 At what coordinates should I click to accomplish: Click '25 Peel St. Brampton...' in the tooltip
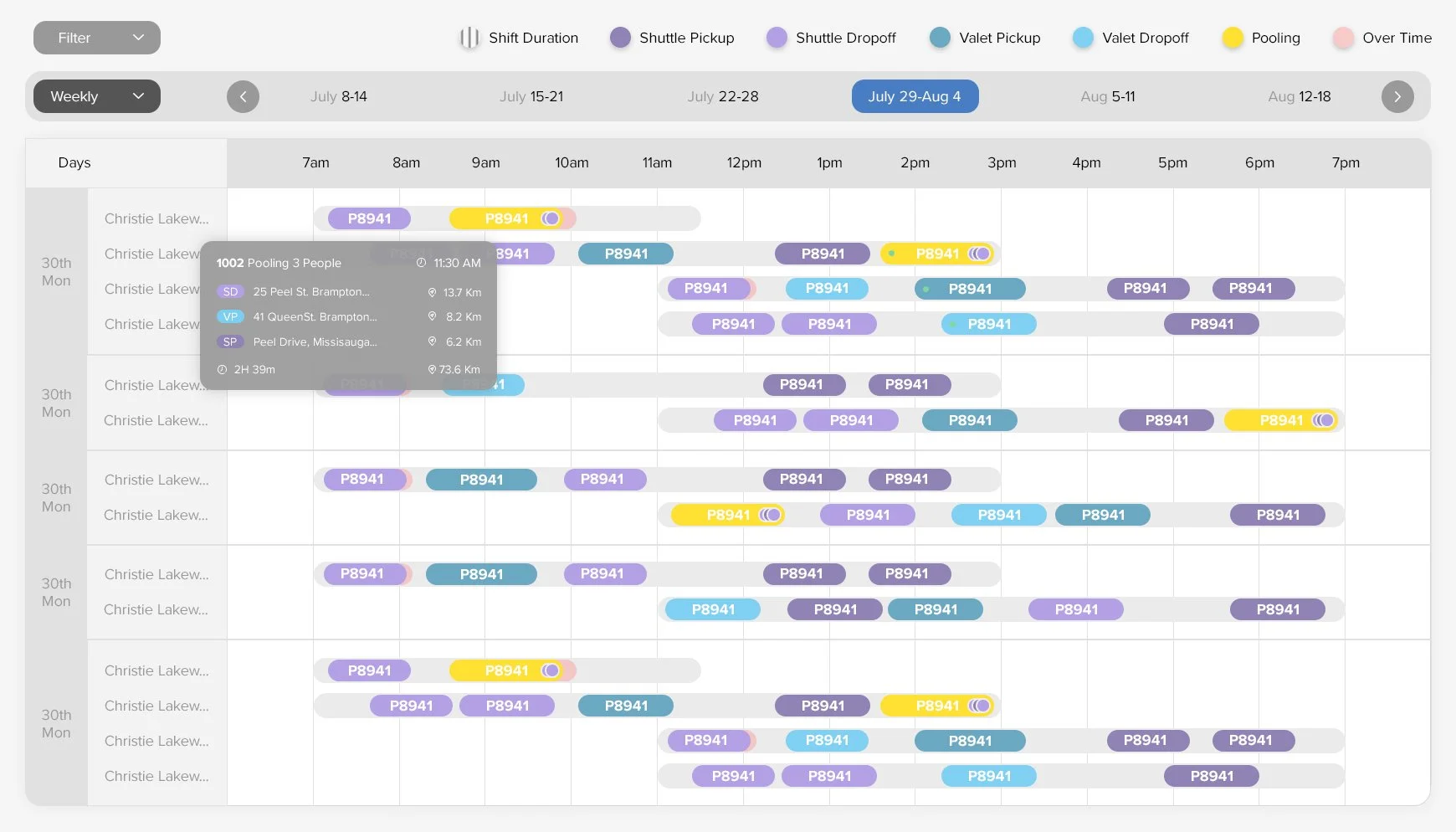[311, 292]
